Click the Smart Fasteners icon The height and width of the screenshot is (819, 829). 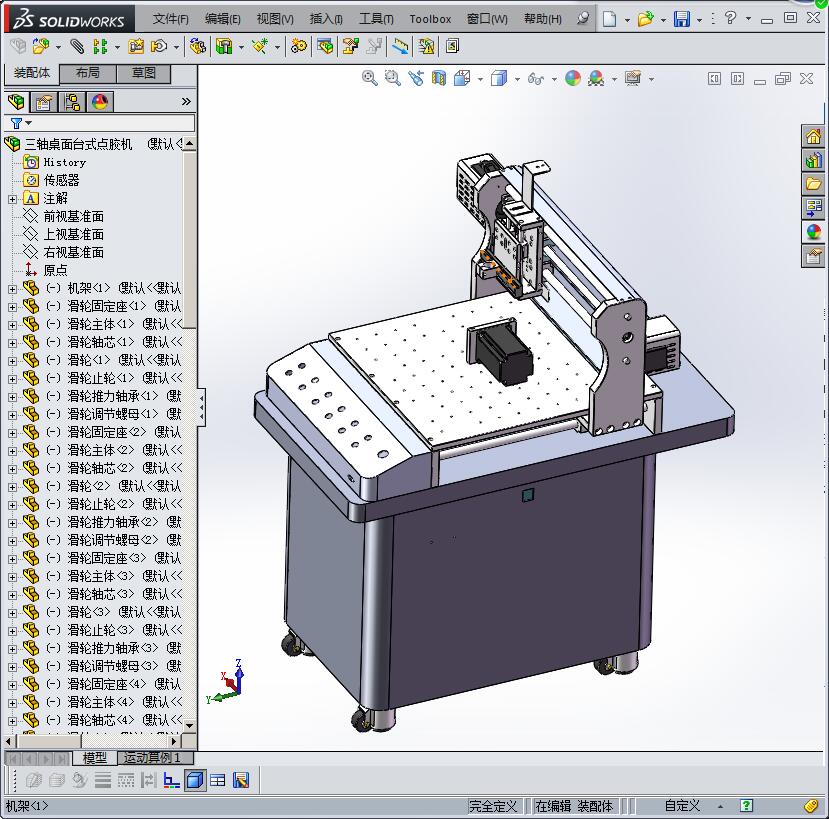point(136,47)
